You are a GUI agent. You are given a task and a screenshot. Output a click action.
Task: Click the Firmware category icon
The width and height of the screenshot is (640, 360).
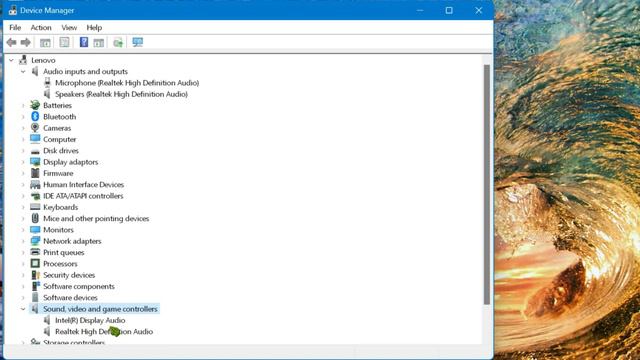point(35,173)
